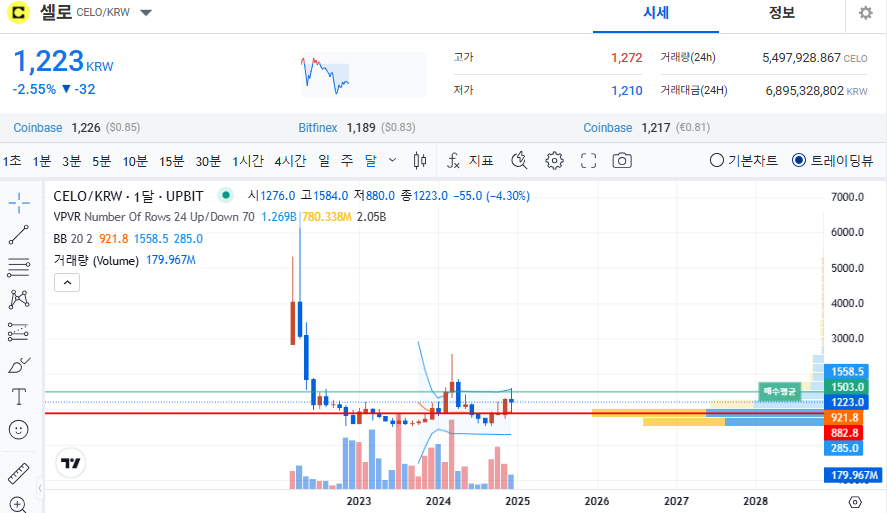Viewport: 887px width, 513px height.
Task: Switch to the 정보 tab
Action: click(x=782, y=13)
